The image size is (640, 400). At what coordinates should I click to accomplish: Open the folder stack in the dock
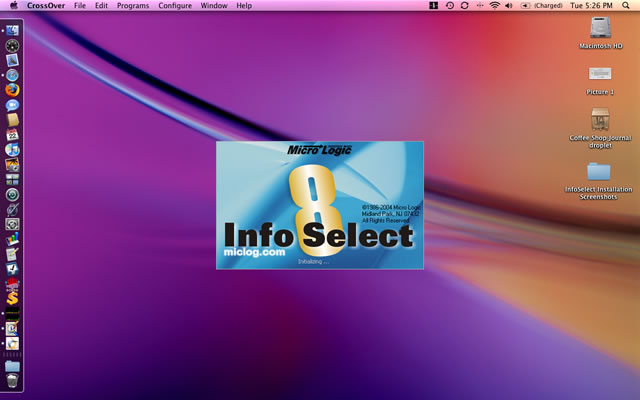[12, 366]
